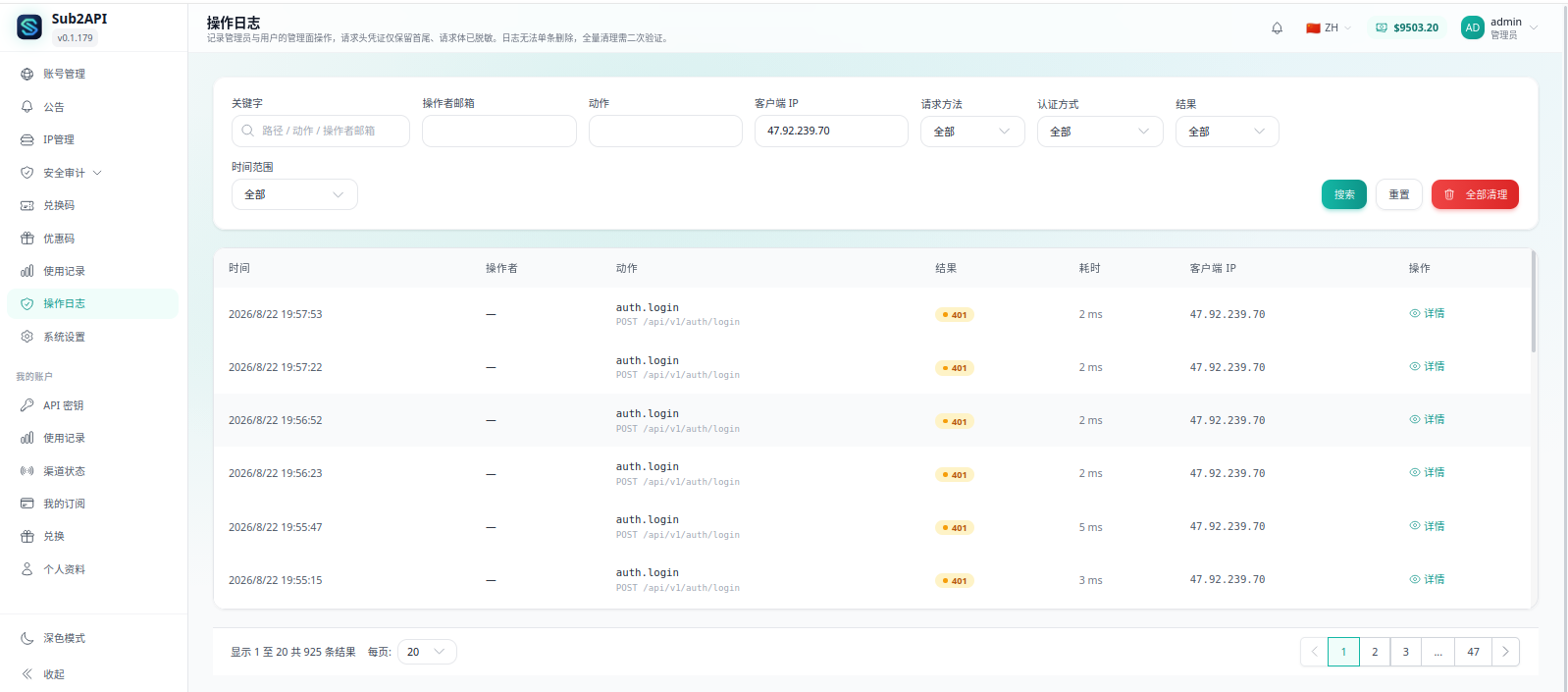Open 详情 link for 19:55:47 row
This screenshot has width=1568, height=692.
coord(1428,526)
